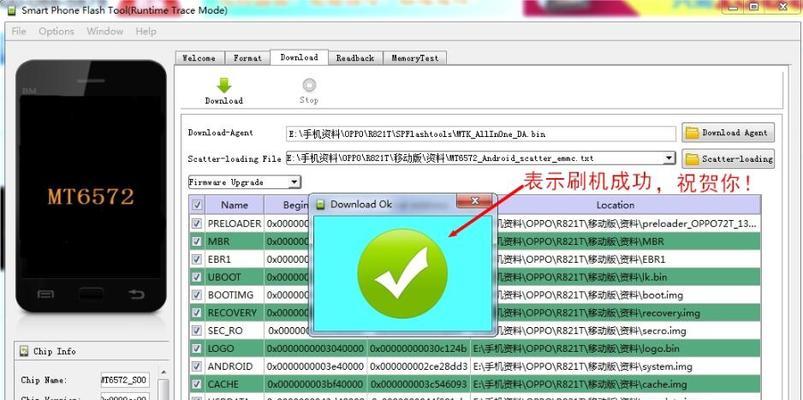
Task: Switch to the Format tab
Action: tap(247, 58)
